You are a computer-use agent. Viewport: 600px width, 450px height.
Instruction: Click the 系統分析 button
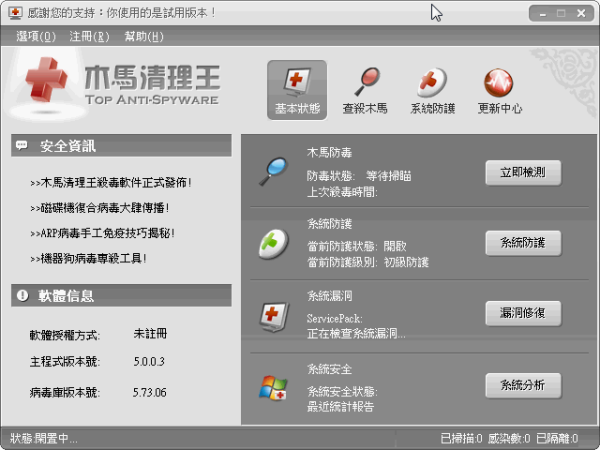523,385
